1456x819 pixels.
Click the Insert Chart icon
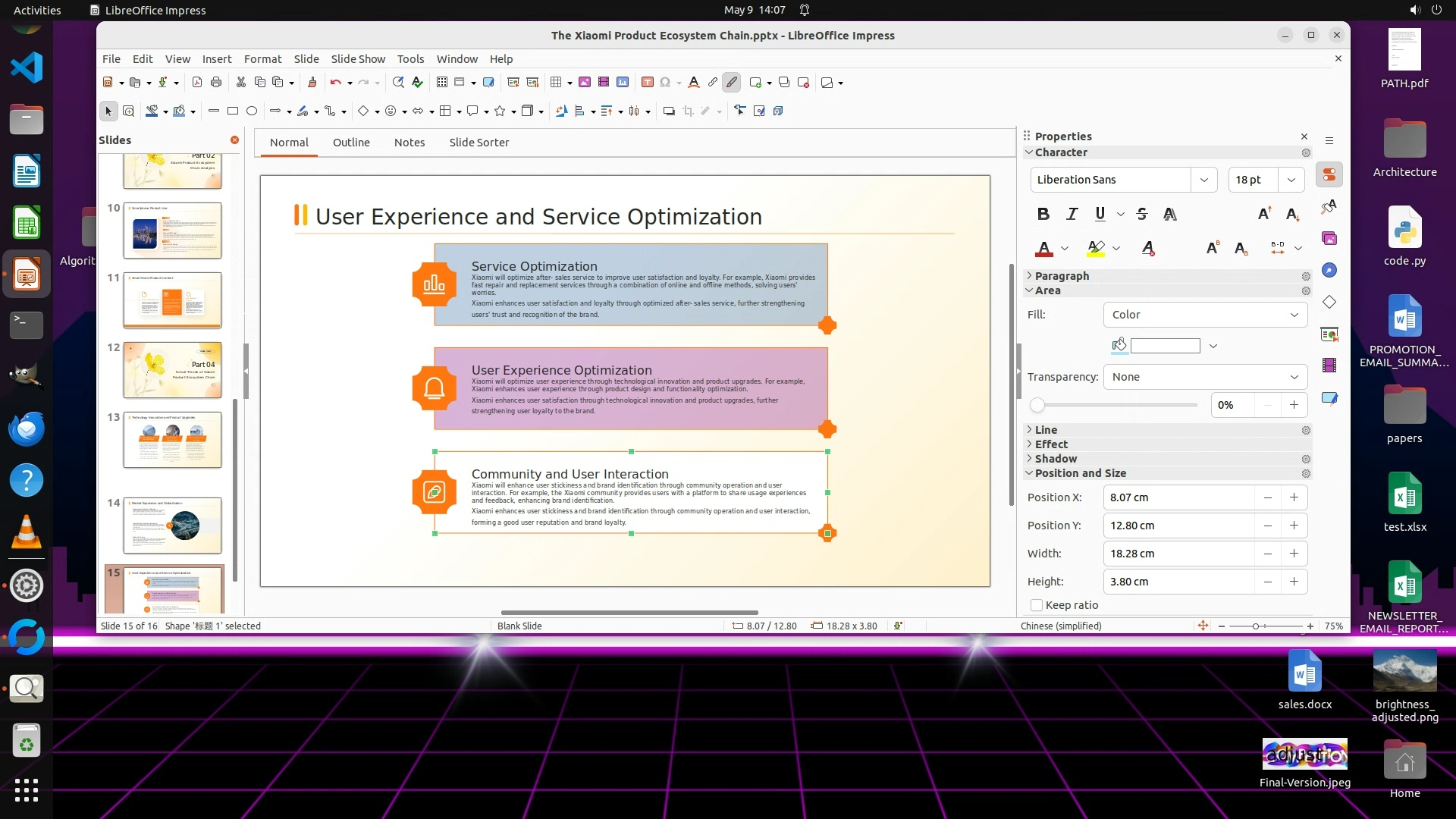pos(623,83)
